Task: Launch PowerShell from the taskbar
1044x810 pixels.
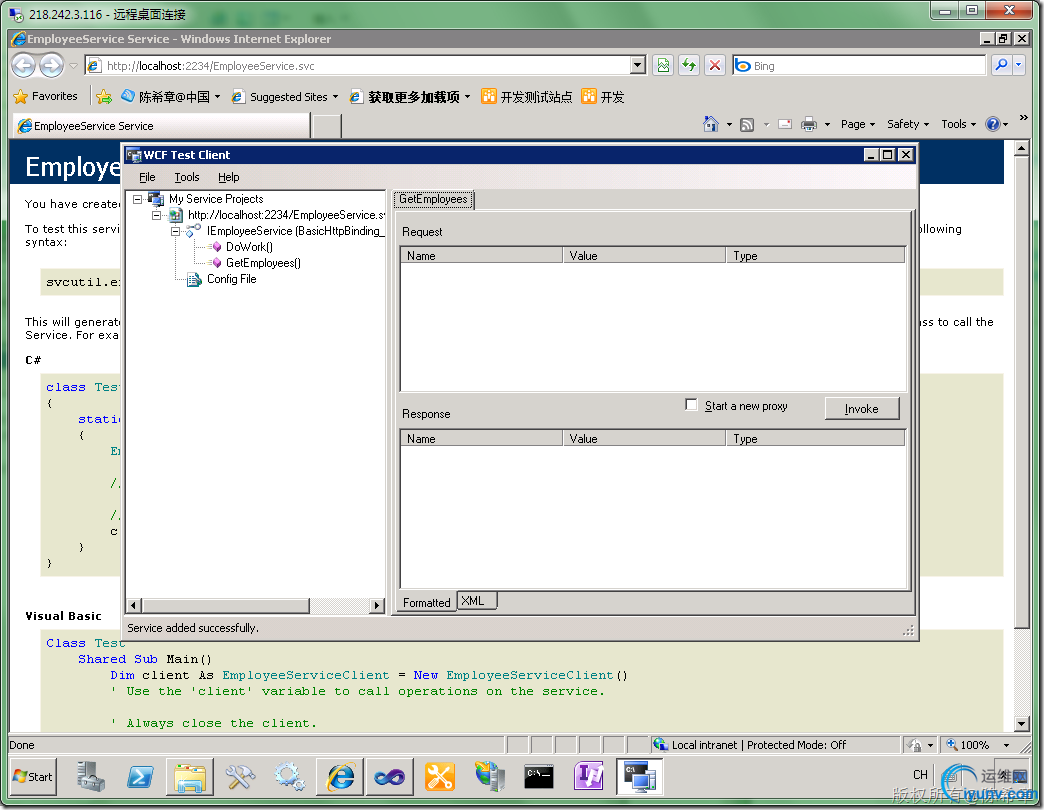Action: 140,777
